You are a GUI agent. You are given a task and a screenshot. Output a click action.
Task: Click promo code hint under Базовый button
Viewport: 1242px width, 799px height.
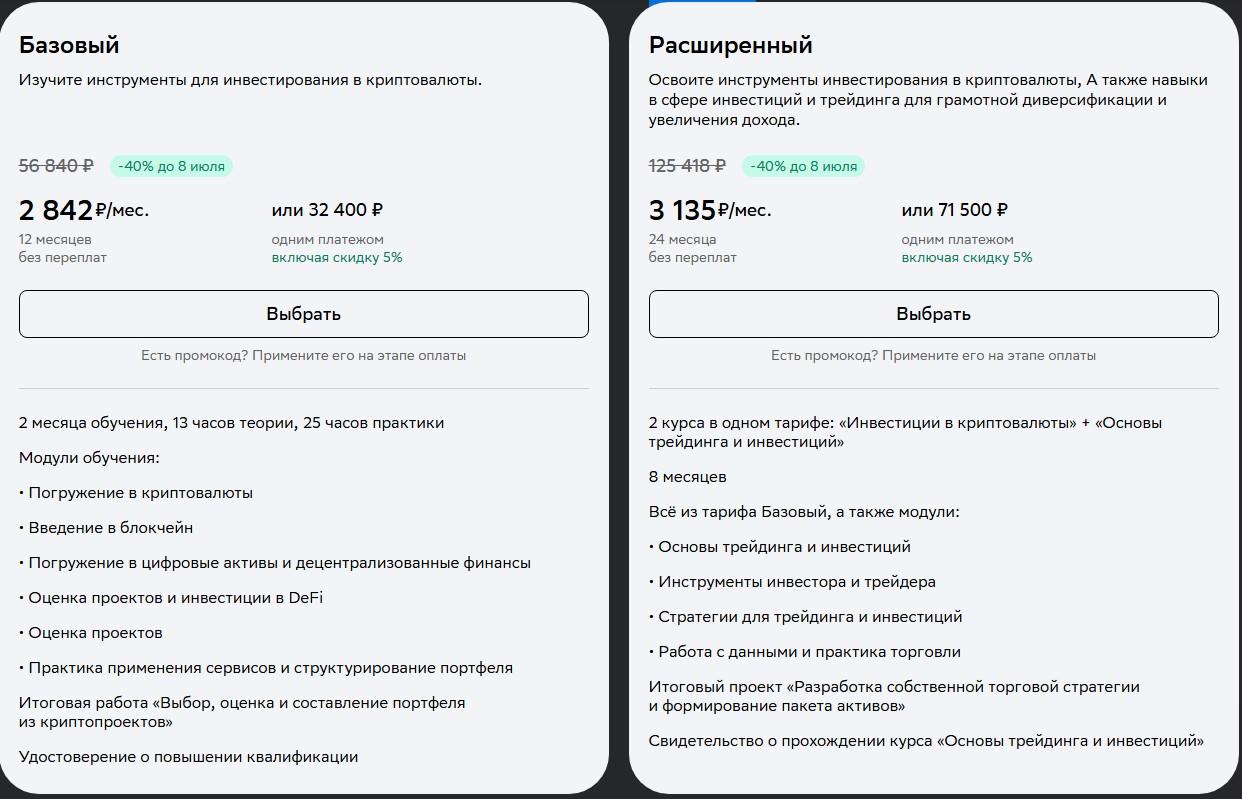pyautogui.click(x=303, y=355)
